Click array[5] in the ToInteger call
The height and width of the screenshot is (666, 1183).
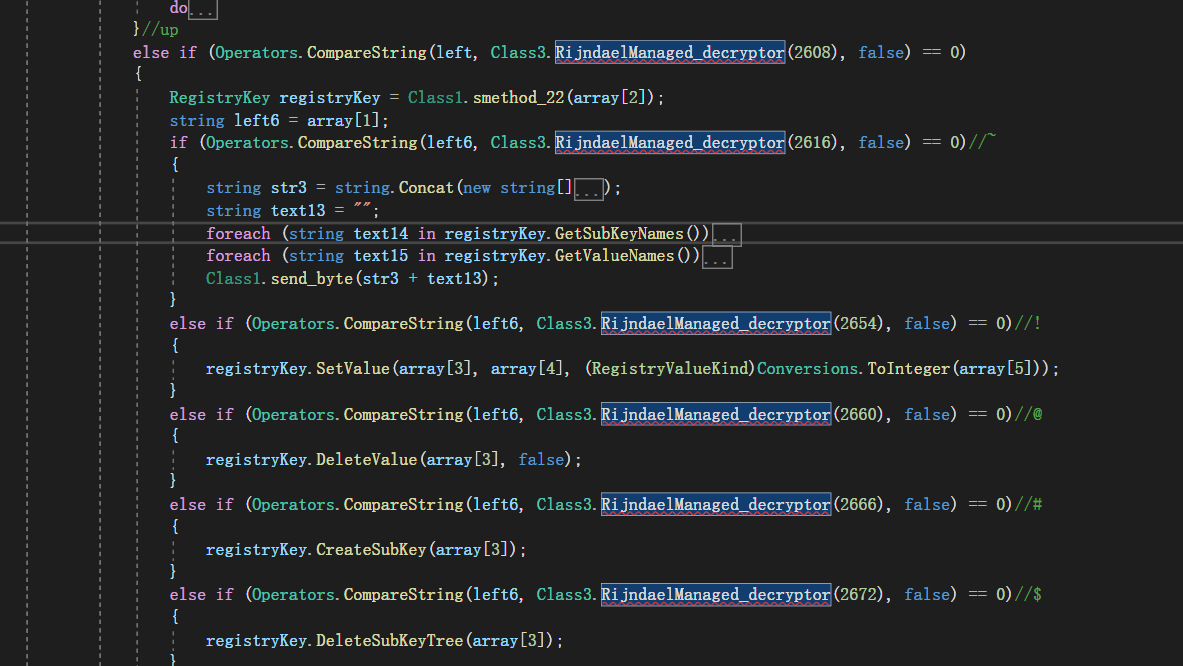point(996,369)
